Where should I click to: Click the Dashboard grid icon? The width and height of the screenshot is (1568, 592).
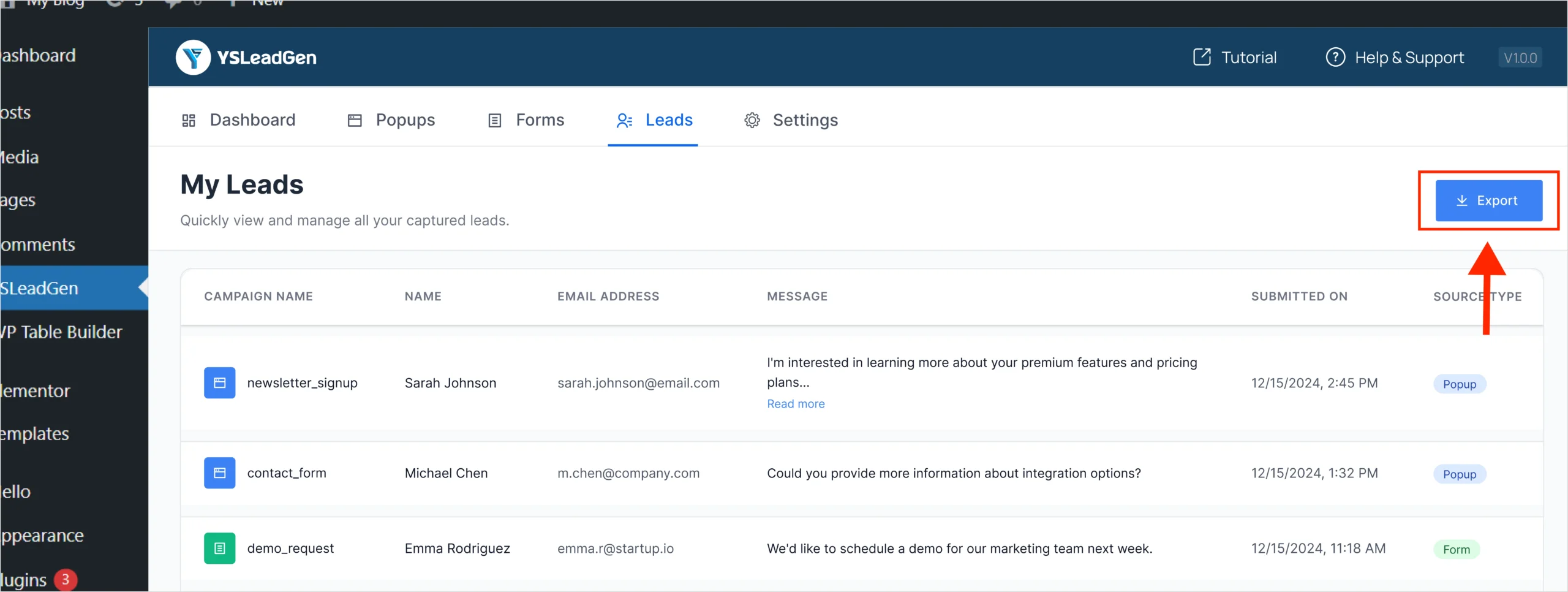click(x=189, y=120)
